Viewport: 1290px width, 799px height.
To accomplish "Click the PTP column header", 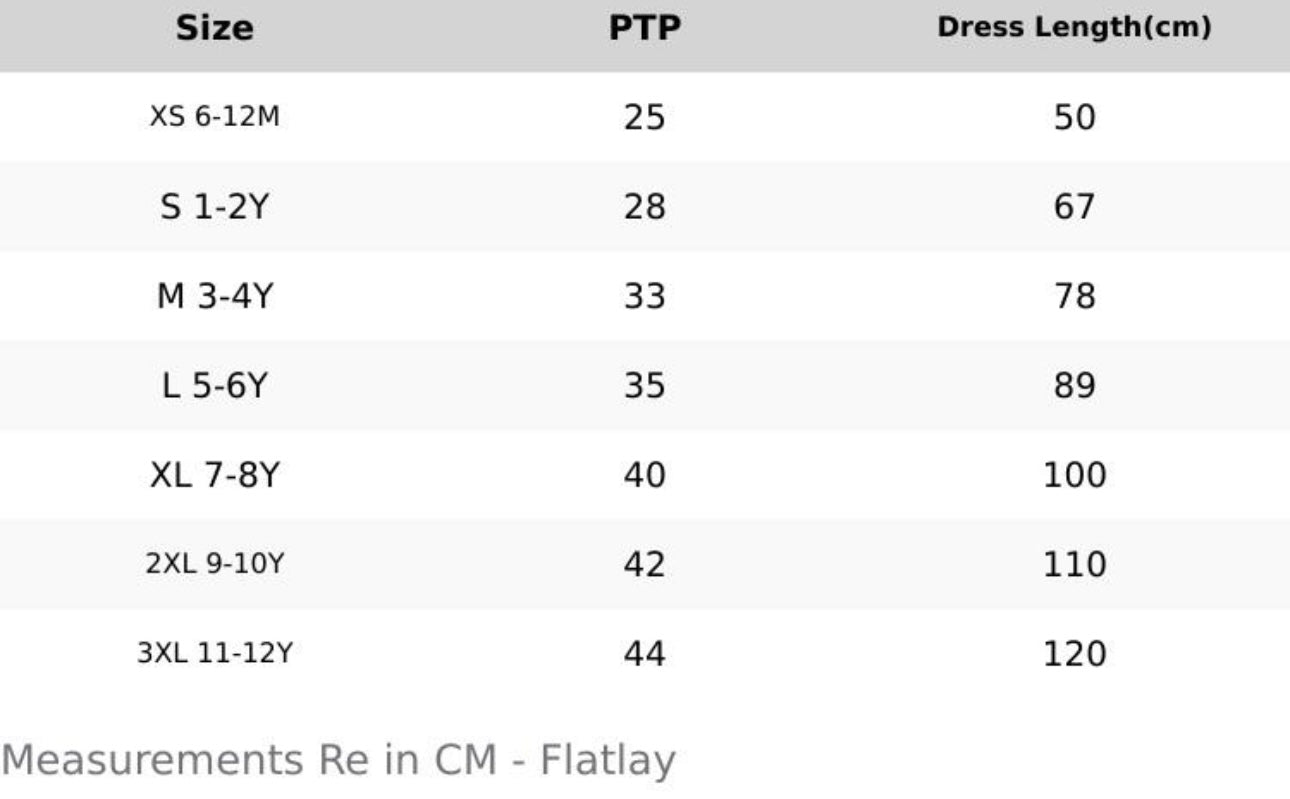I will [644, 28].
